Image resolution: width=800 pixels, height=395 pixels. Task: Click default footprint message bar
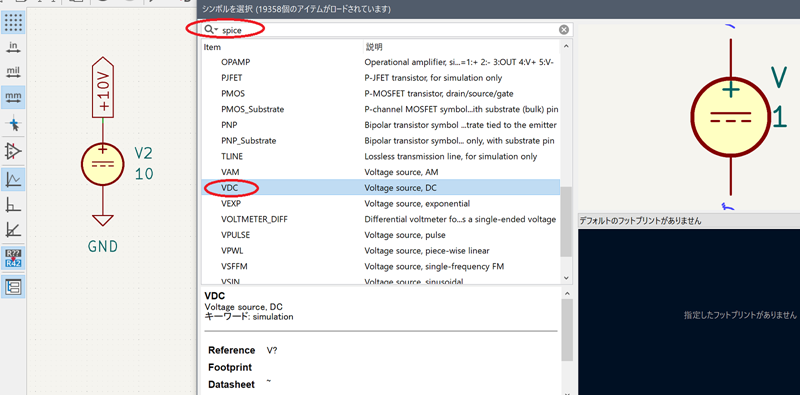pos(689,221)
